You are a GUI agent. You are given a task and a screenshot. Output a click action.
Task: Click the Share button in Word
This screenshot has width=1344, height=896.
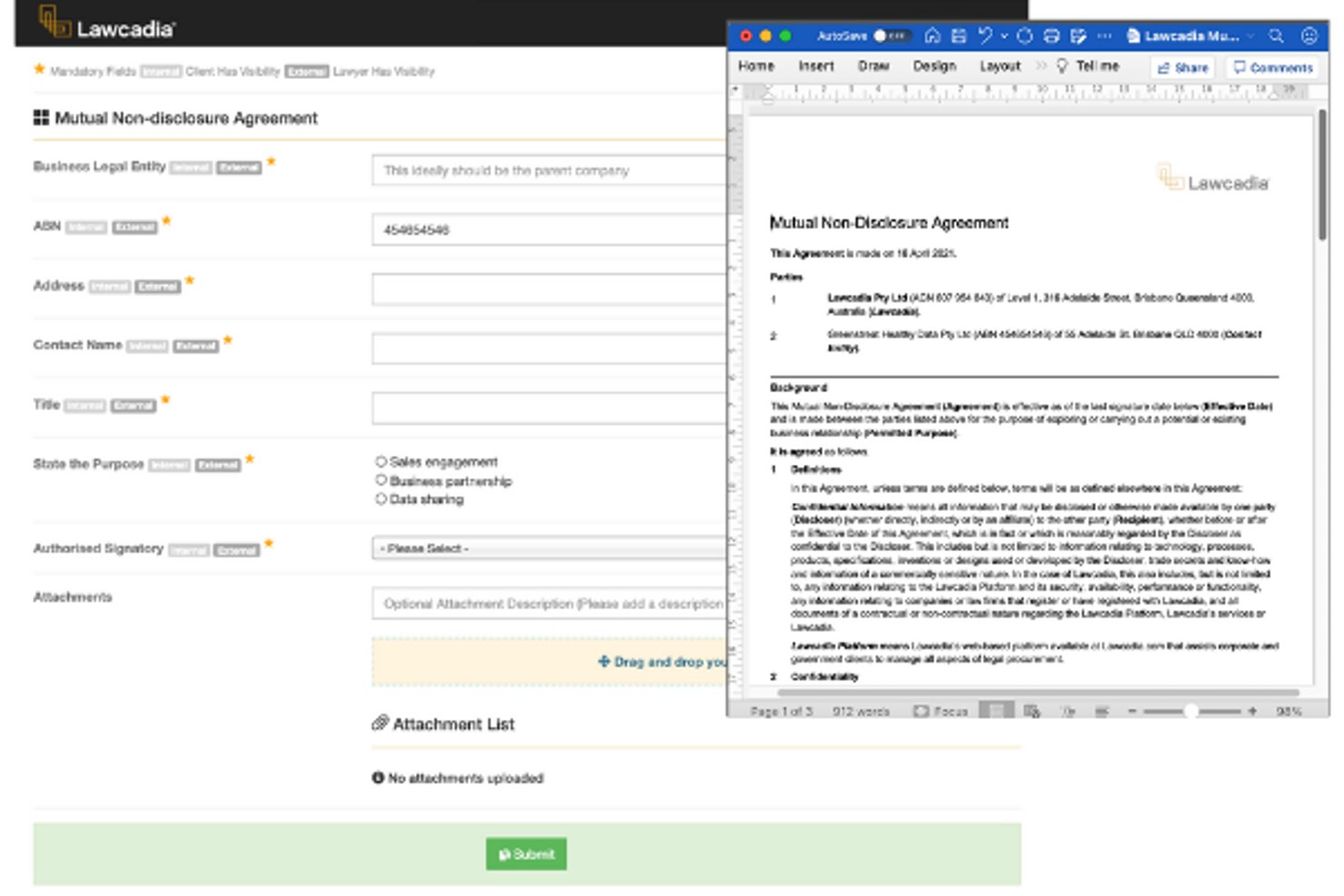[x=1182, y=67]
